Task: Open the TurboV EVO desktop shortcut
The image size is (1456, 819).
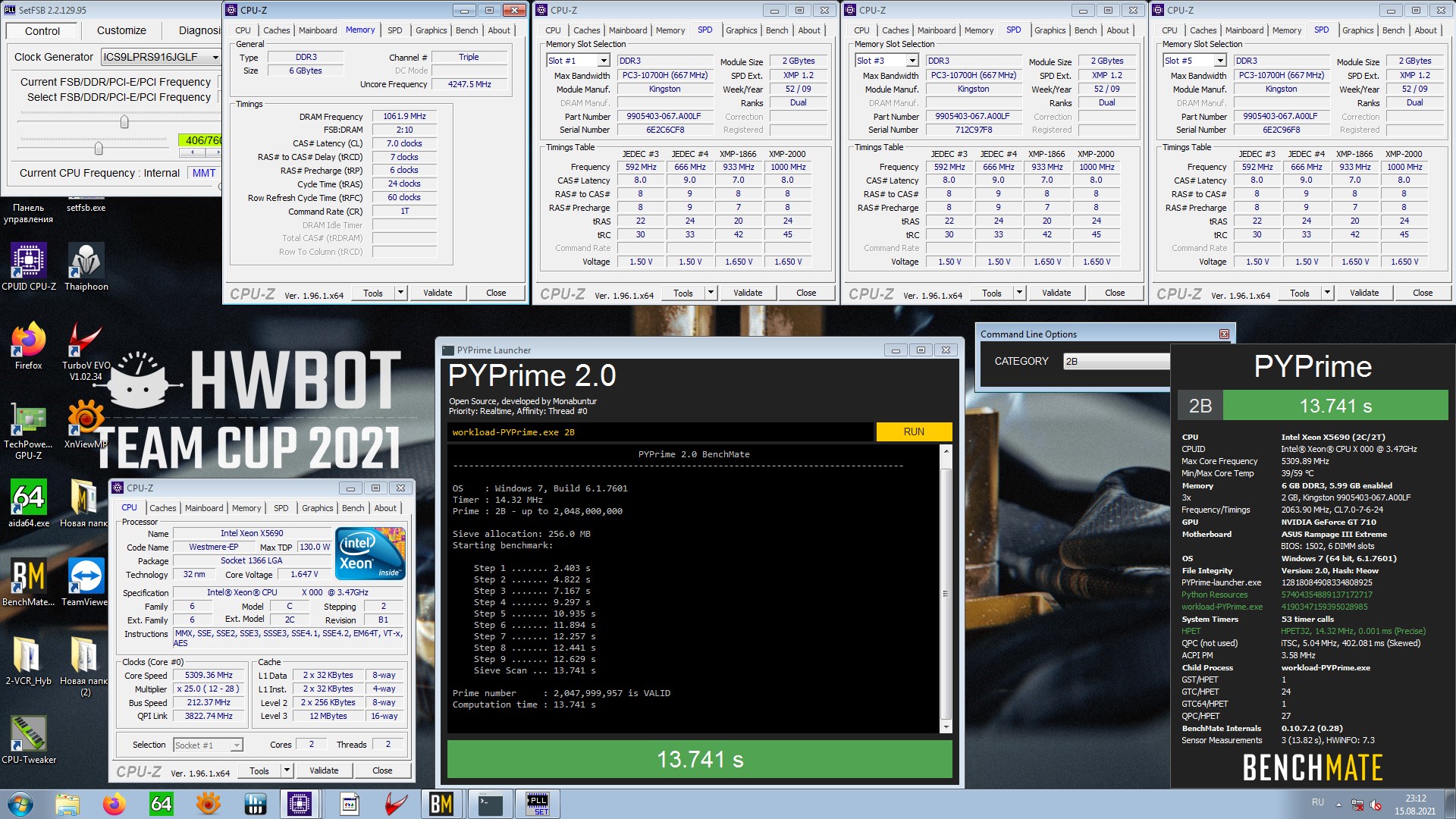Action: point(86,351)
